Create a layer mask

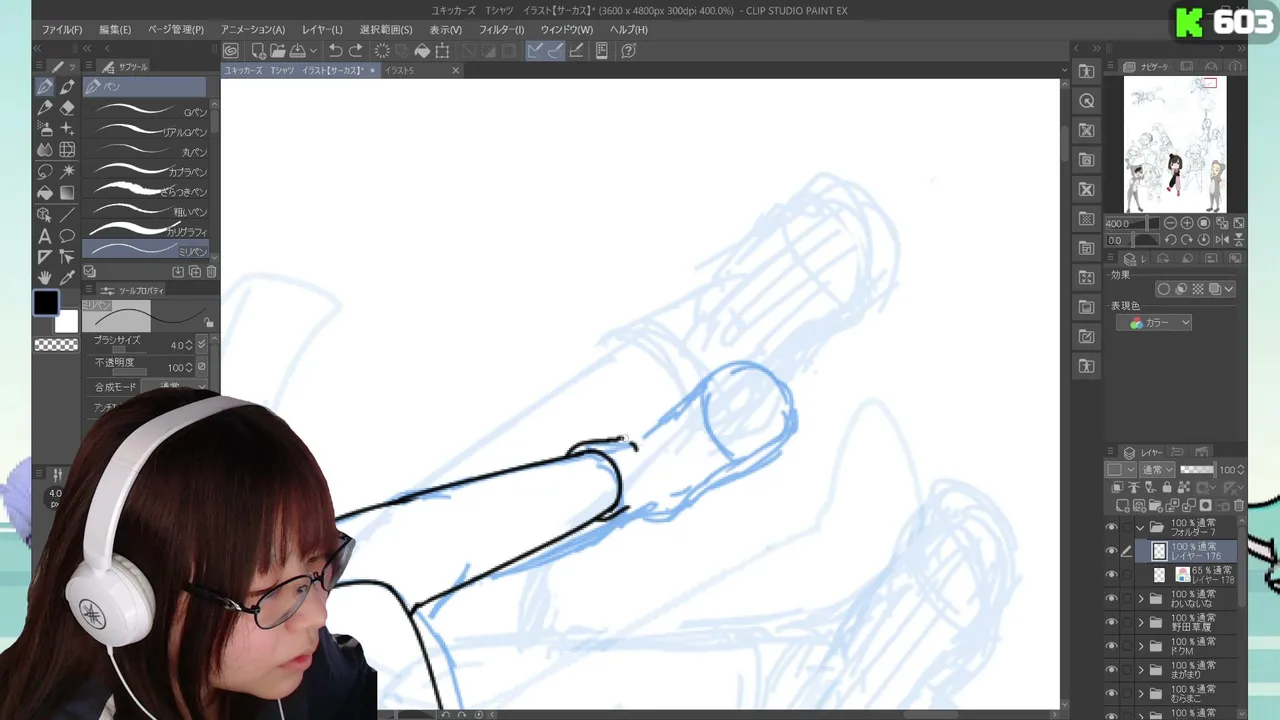point(1206,506)
